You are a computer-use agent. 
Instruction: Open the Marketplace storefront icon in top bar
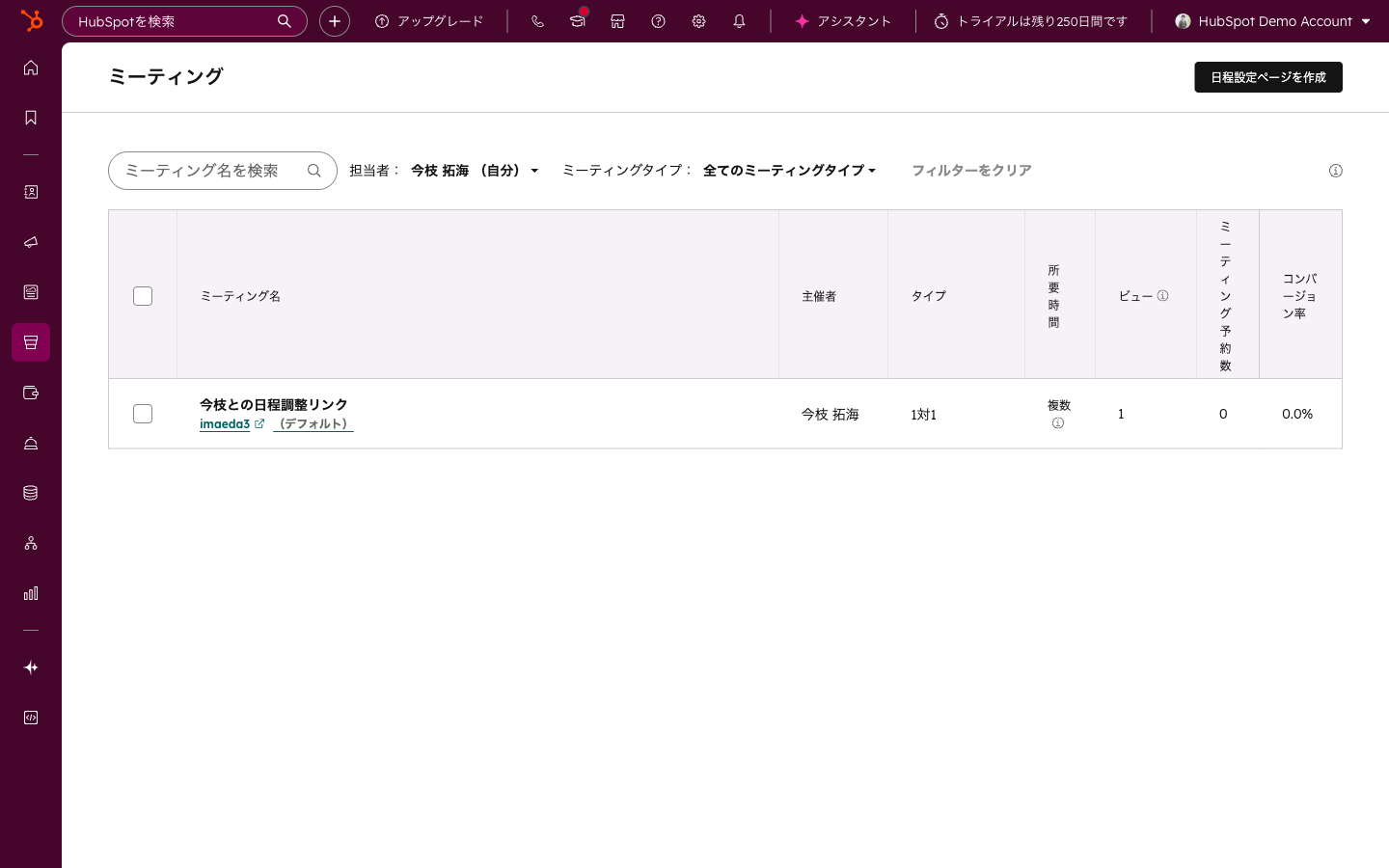[617, 20]
